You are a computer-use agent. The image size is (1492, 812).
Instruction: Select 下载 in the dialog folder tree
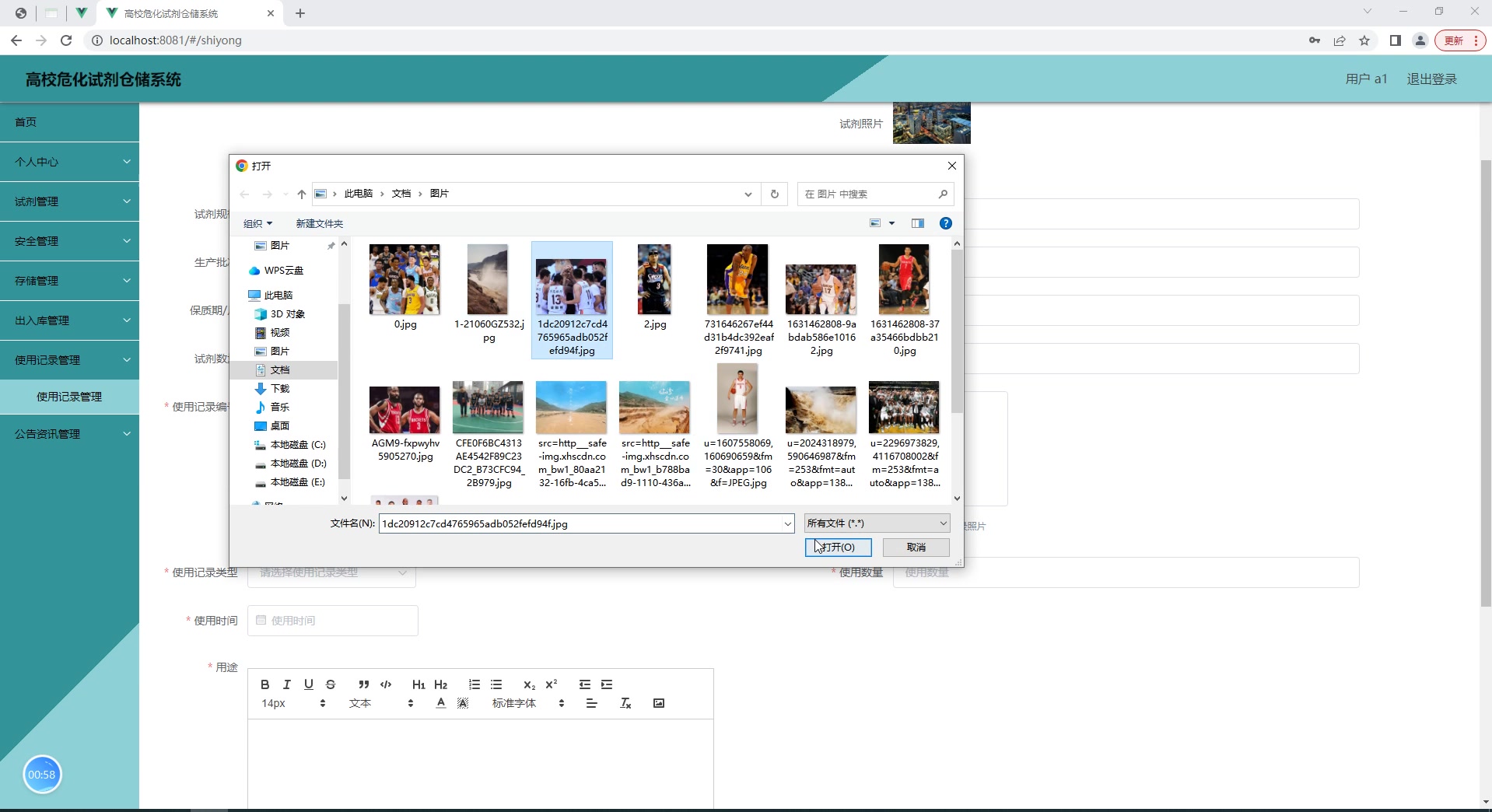coord(280,389)
